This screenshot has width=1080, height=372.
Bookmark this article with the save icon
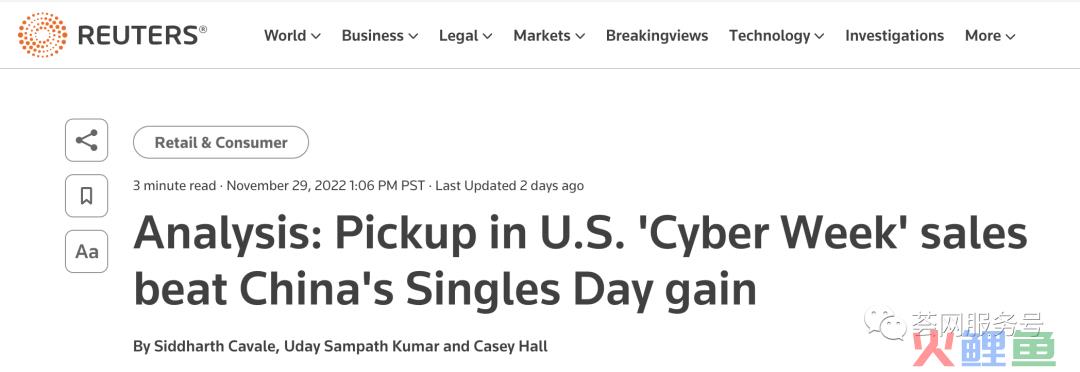pos(86,196)
